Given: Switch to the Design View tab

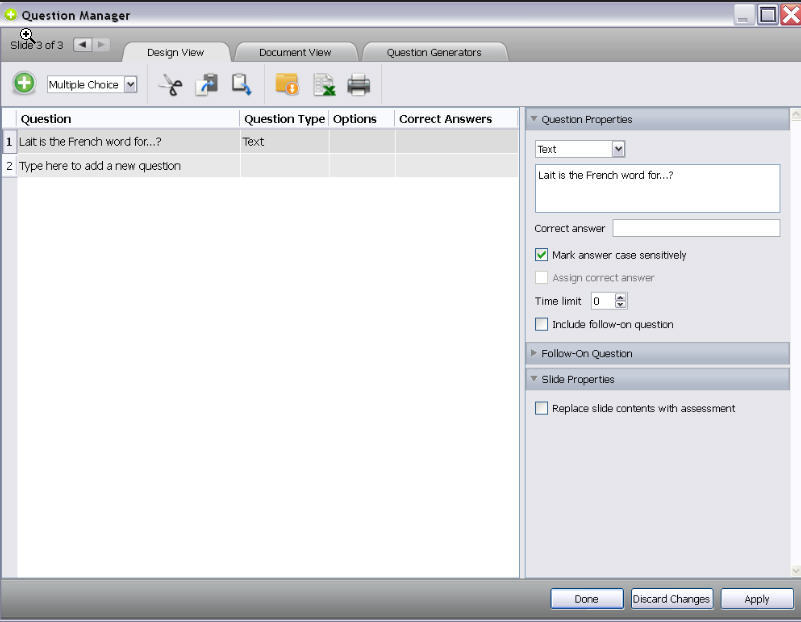Looking at the screenshot, I should [175, 52].
